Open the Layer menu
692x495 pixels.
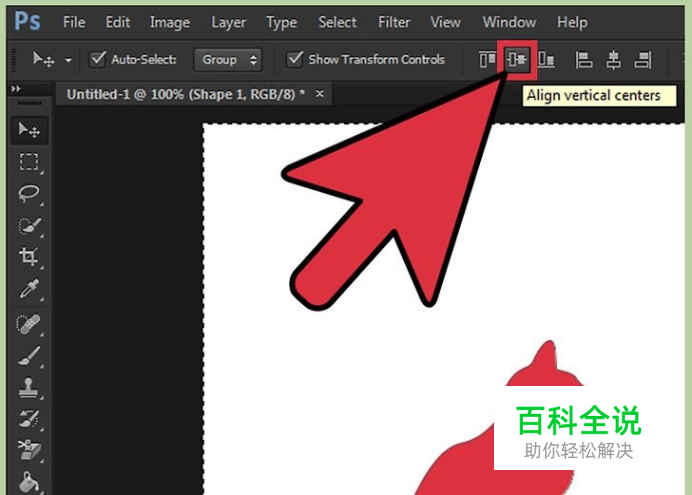coord(228,22)
